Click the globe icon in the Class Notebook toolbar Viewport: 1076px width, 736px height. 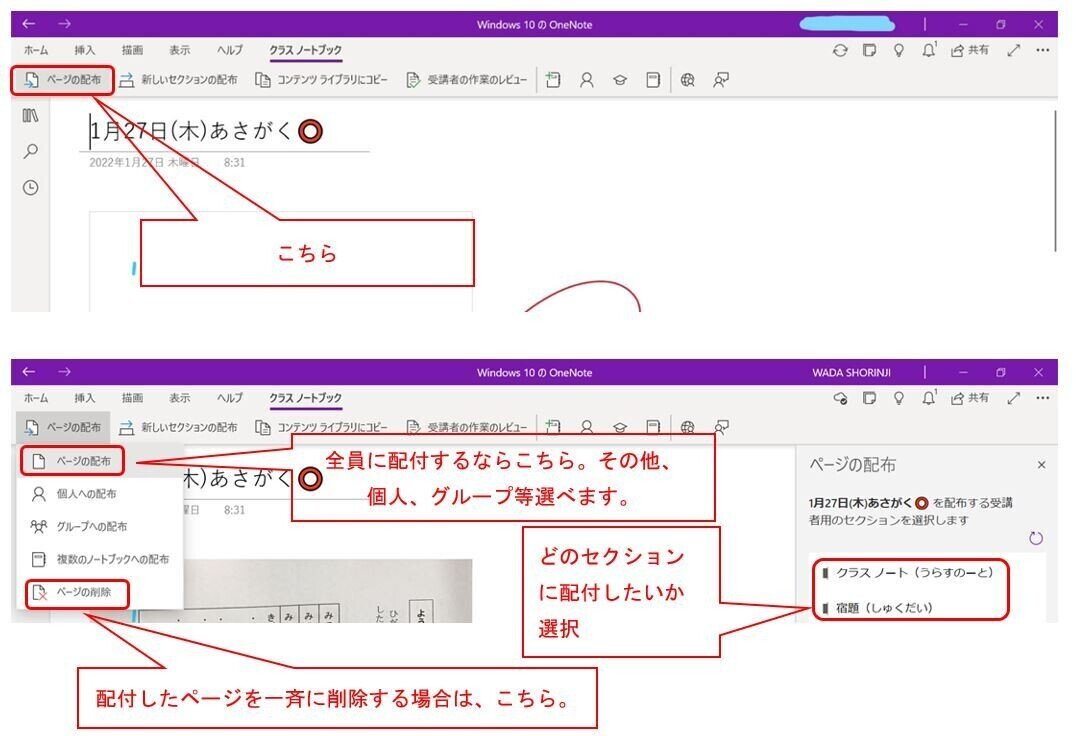[x=688, y=79]
